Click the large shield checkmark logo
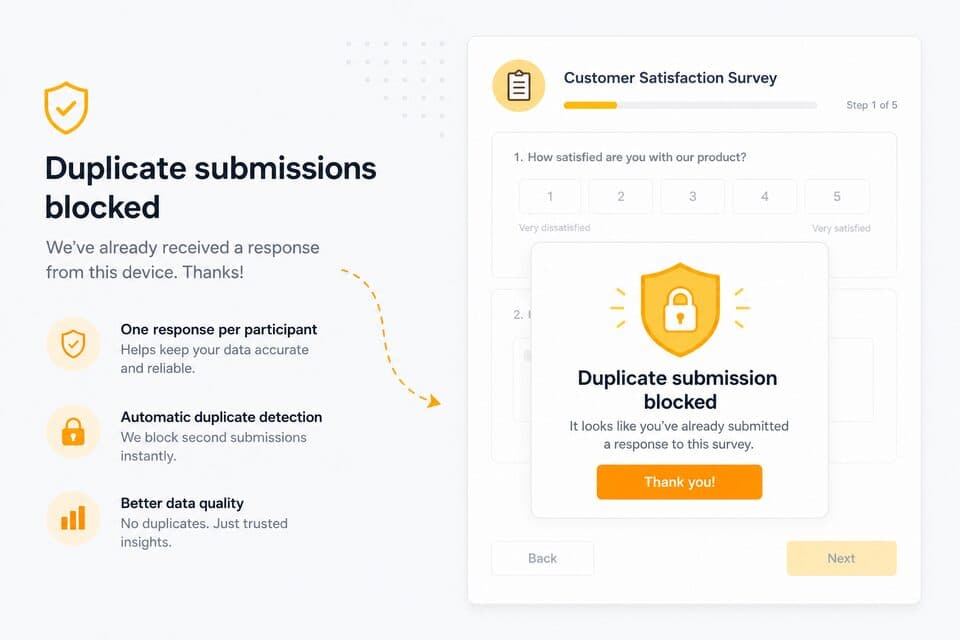 pyautogui.click(x=66, y=108)
